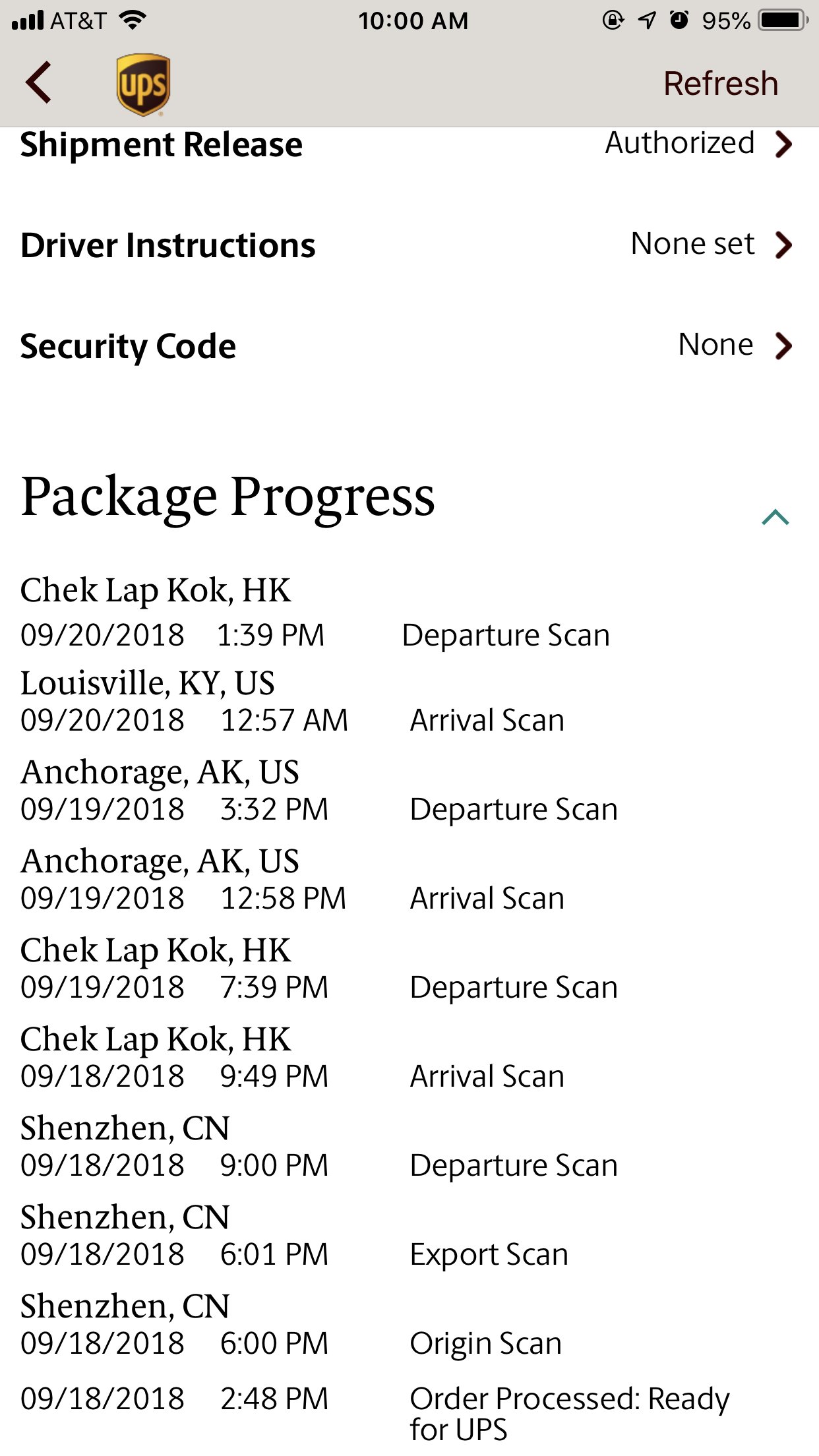Tap the Shipment Release row label
The height and width of the screenshot is (1456, 819).
coord(162,144)
